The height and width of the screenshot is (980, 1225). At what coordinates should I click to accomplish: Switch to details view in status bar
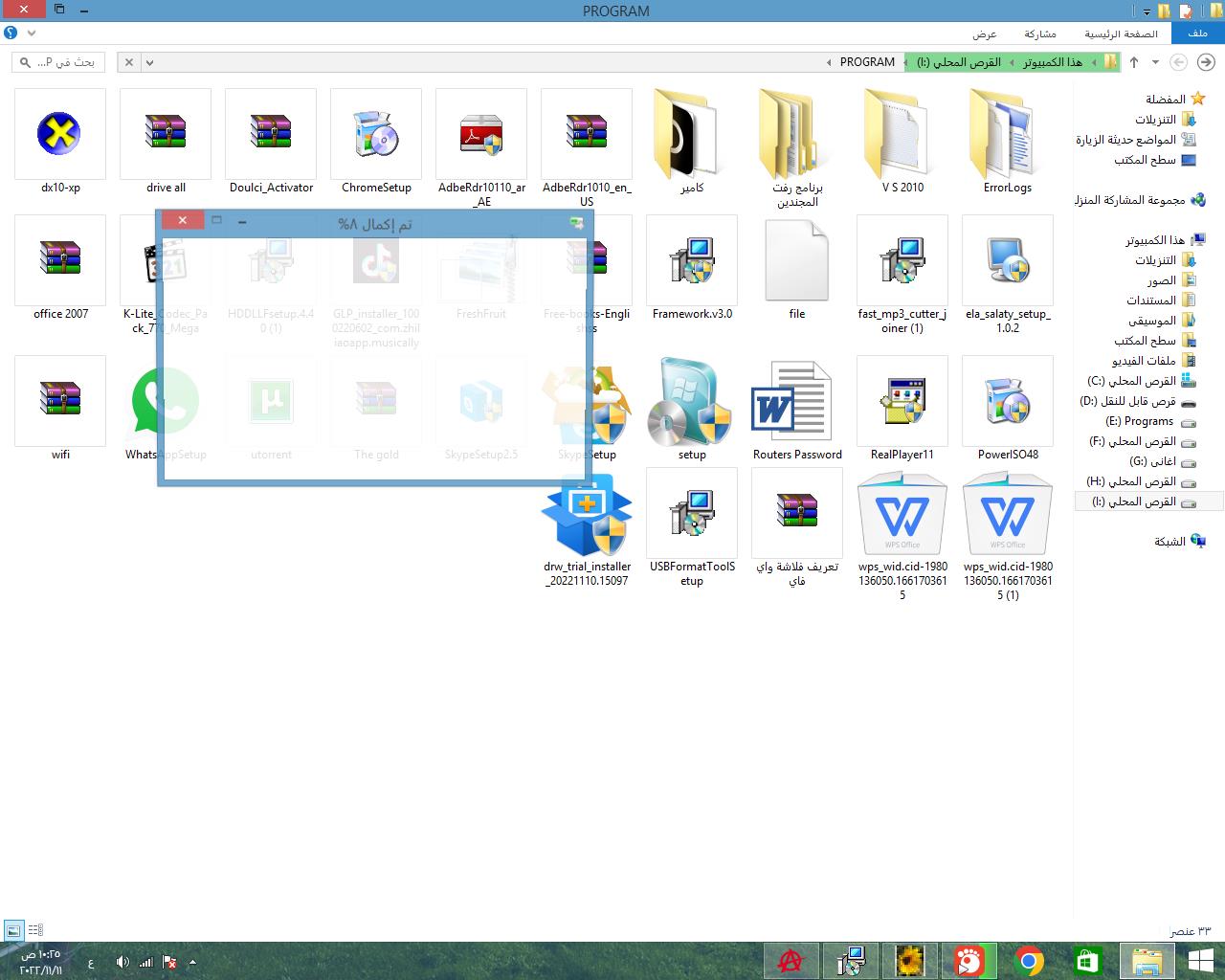pyautogui.click(x=35, y=930)
